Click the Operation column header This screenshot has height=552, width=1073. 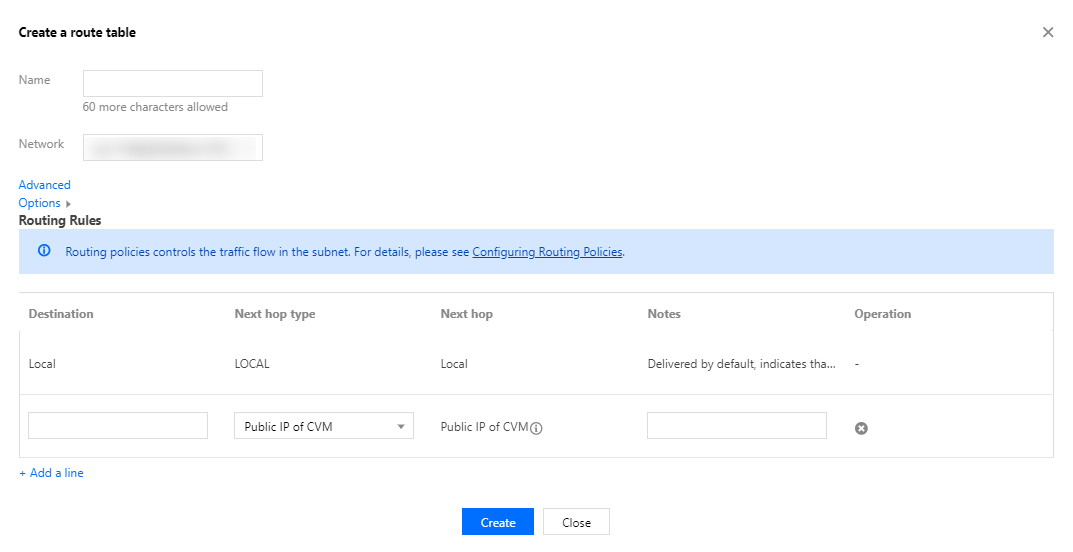[882, 314]
